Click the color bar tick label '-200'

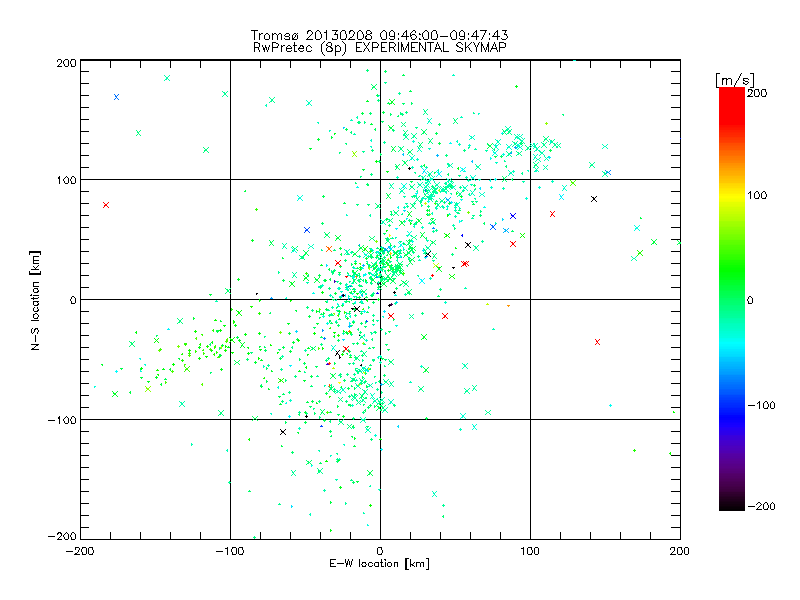click(761, 506)
